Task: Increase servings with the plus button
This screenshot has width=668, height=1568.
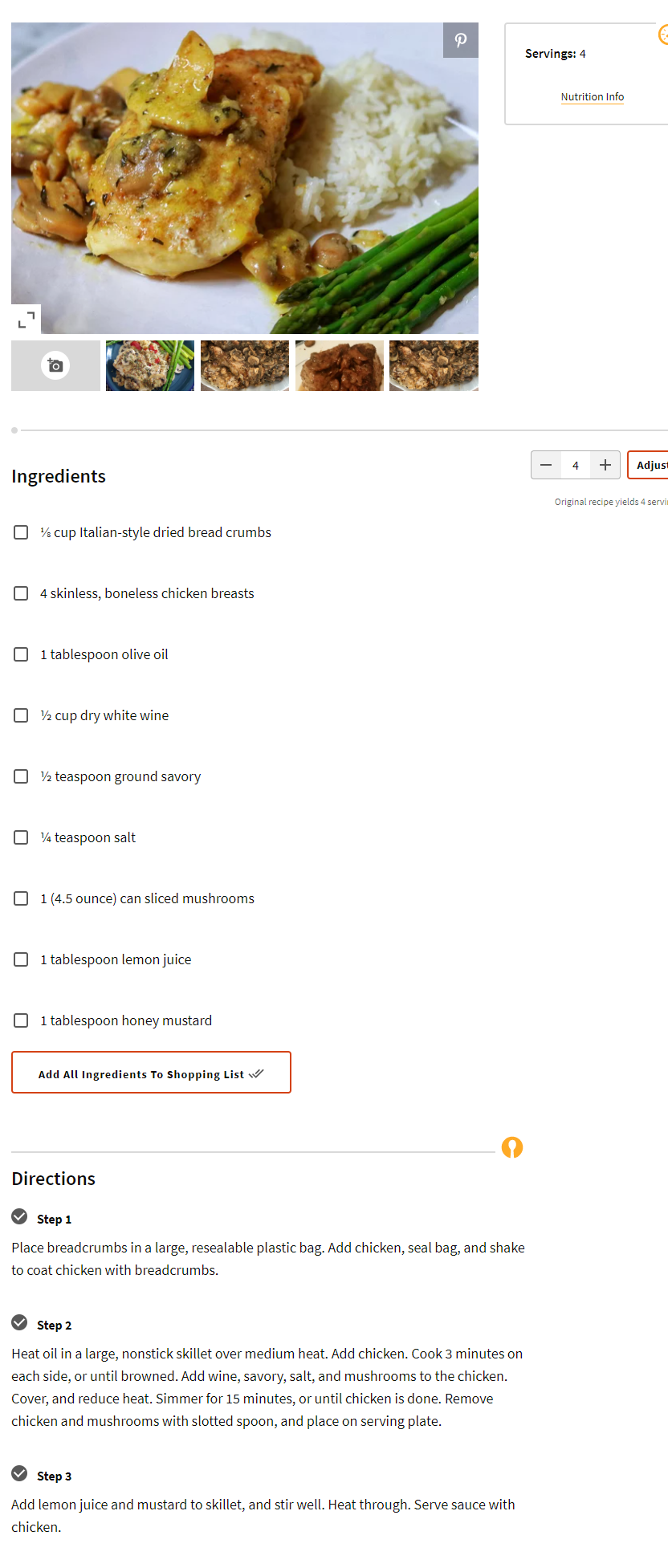Action: 605,465
